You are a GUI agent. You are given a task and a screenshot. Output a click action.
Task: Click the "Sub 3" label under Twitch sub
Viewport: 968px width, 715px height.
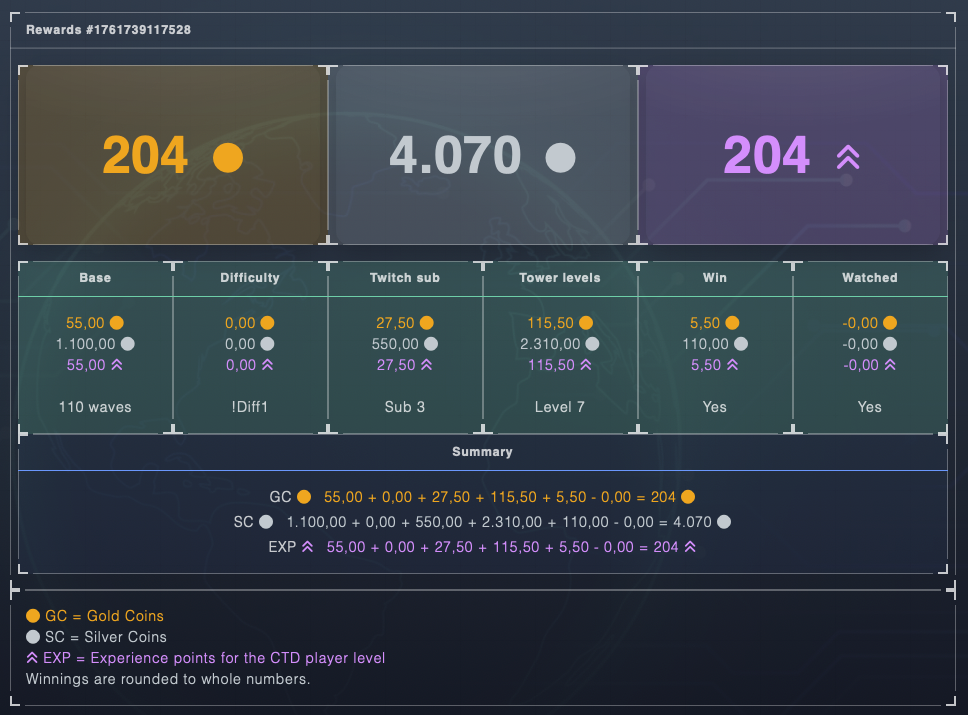(x=405, y=407)
